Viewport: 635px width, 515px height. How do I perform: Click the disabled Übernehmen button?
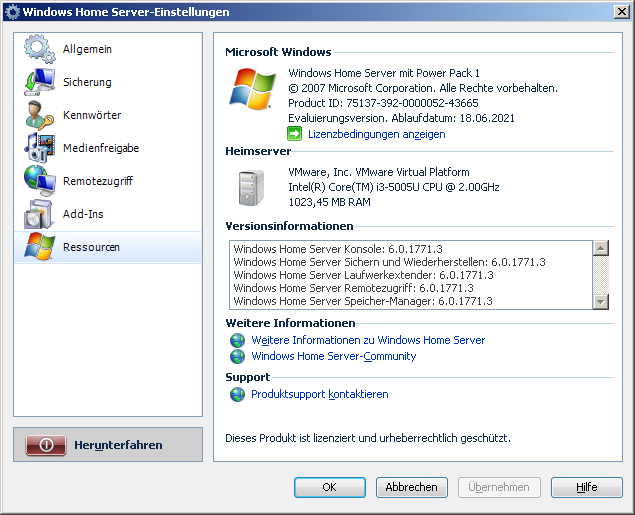click(499, 487)
